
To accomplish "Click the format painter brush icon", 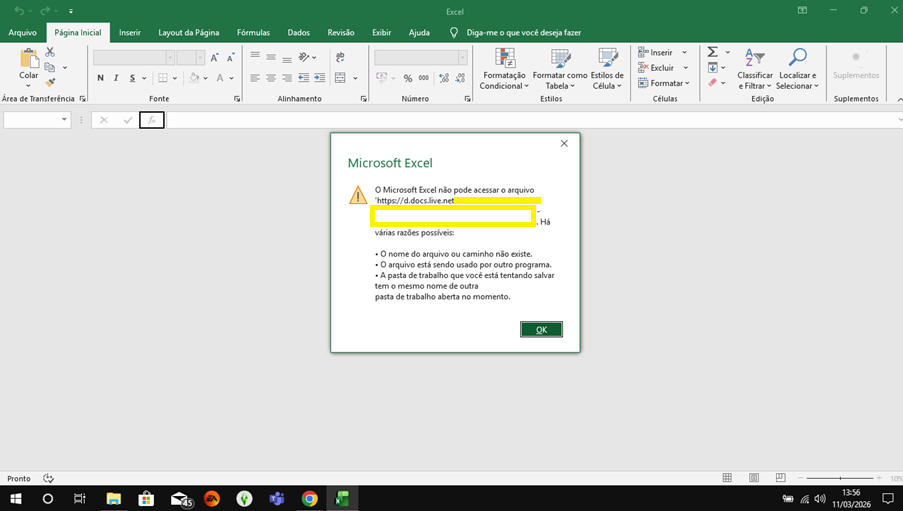I will [x=50, y=83].
